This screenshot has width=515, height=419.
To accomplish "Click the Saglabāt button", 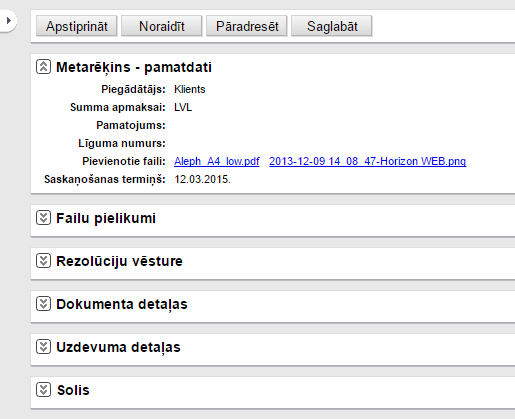I will pos(332,26).
